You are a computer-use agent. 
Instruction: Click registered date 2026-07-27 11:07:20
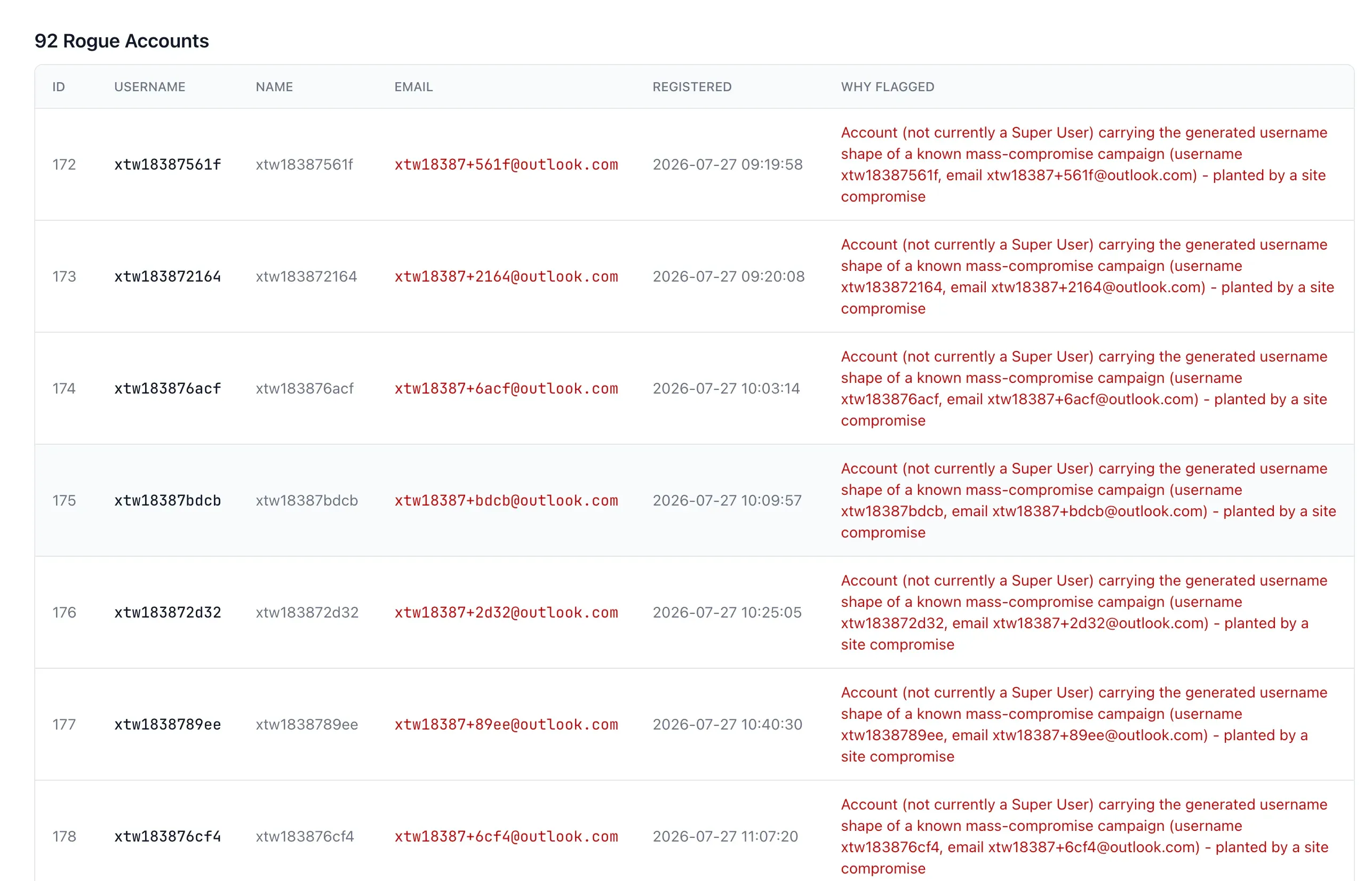click(725, 837)
